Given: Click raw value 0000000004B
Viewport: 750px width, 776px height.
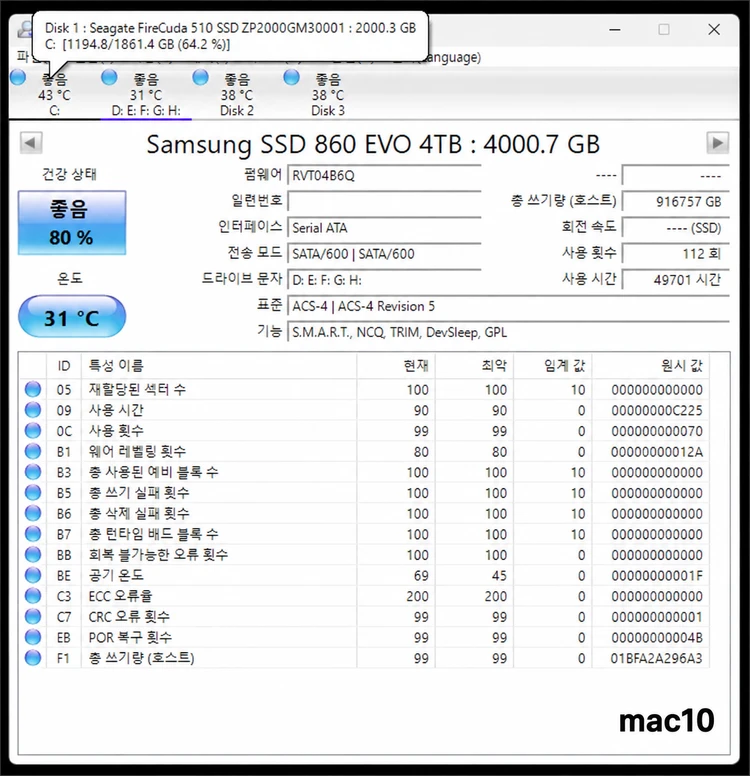Looking at the screenshot, I should point(656,637).
